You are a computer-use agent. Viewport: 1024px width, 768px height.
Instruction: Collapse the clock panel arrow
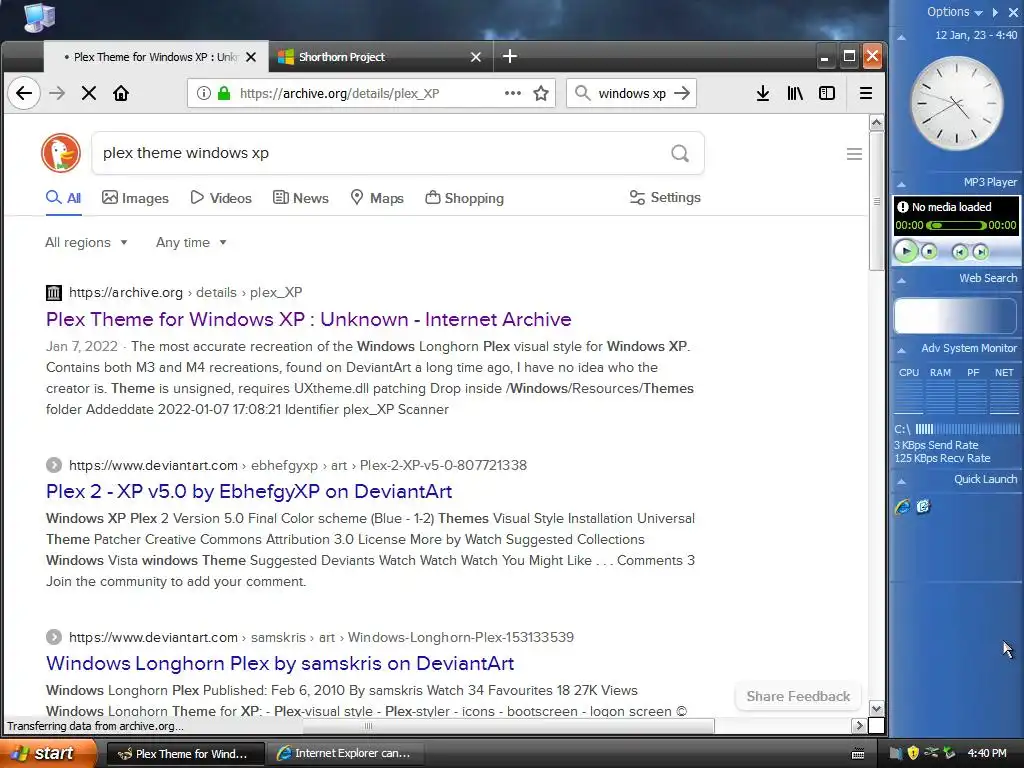(x=901, y=37)
